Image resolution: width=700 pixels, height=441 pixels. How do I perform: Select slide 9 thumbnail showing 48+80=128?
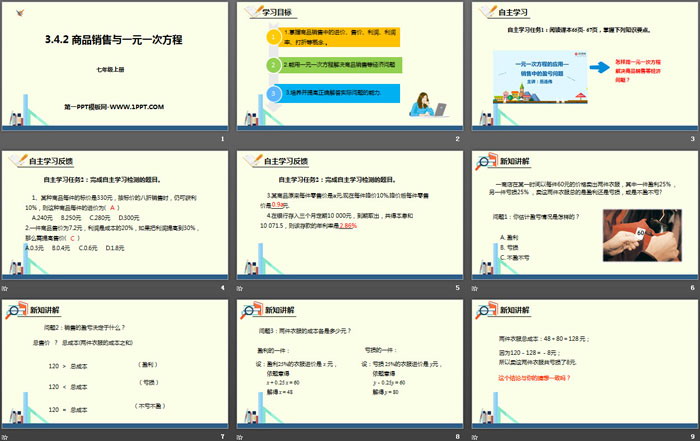585,364
